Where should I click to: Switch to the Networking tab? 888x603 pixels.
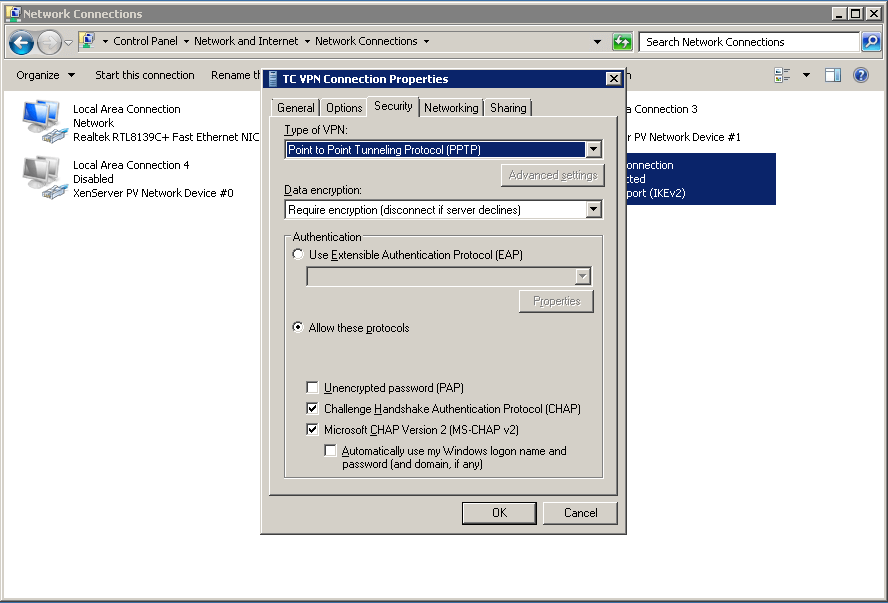pyautogui.click(x=451, y=108)
